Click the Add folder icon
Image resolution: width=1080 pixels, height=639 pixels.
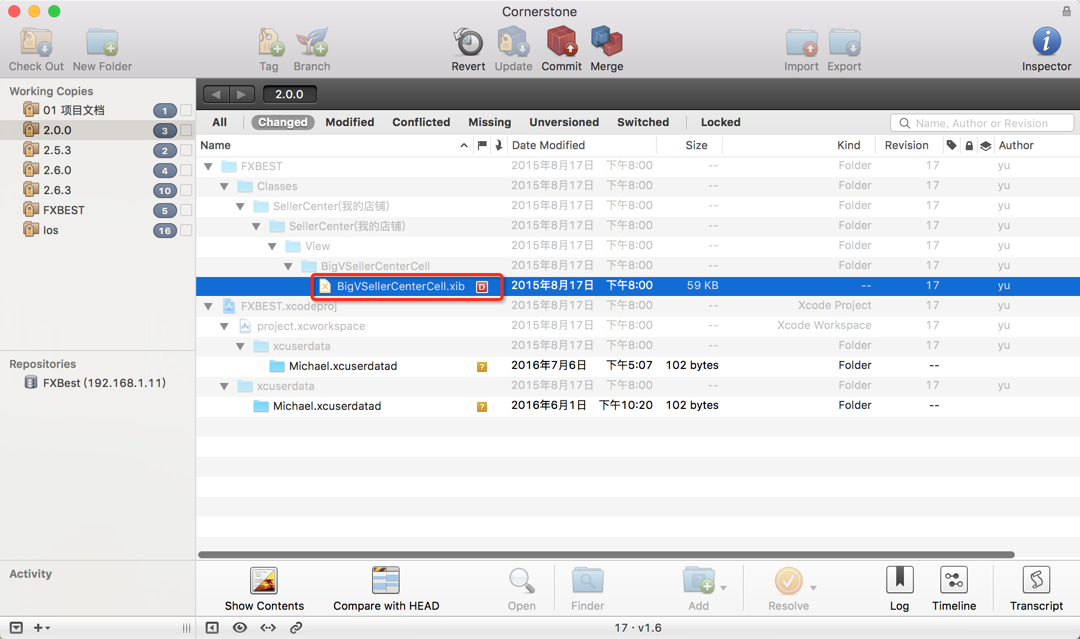pos(698,580)
